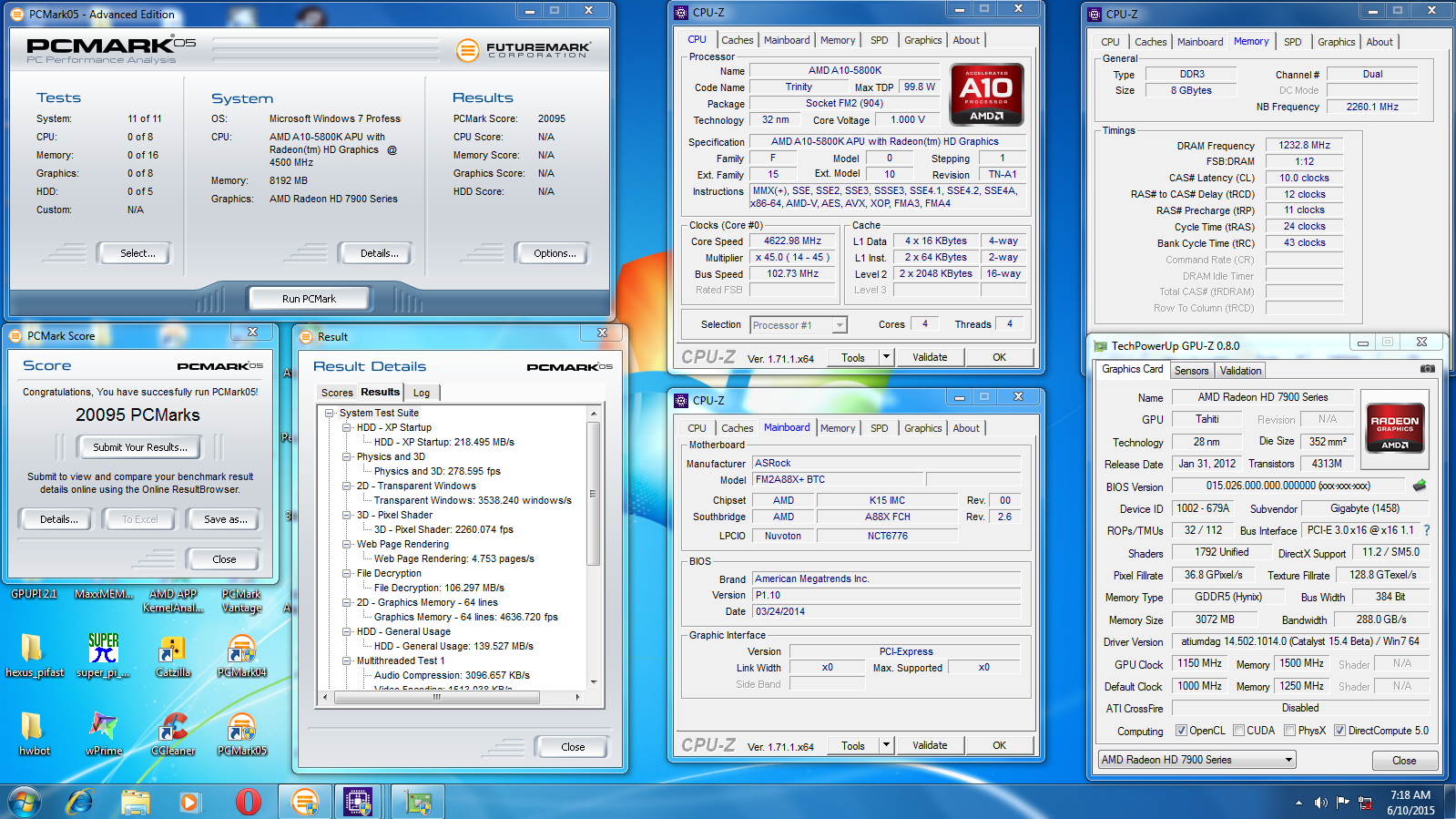Collapse the System Test Suite tree node
This screenshot has width=1456, height=819.
coord(330,413)
